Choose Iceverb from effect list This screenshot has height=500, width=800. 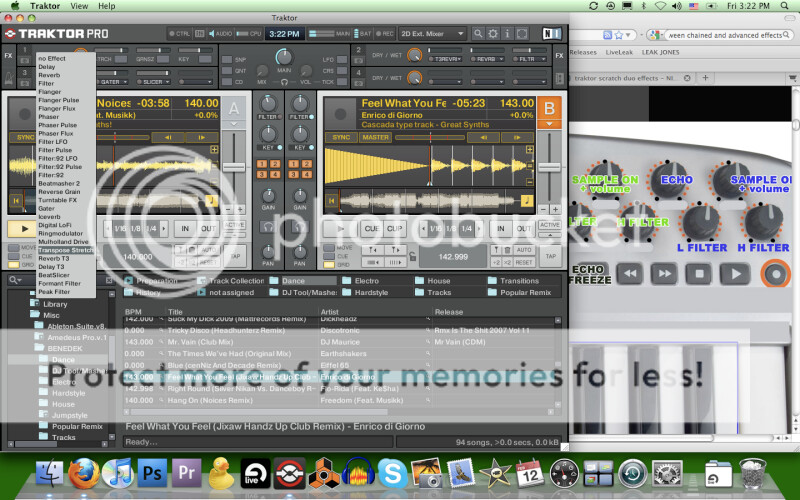point(49,216)
